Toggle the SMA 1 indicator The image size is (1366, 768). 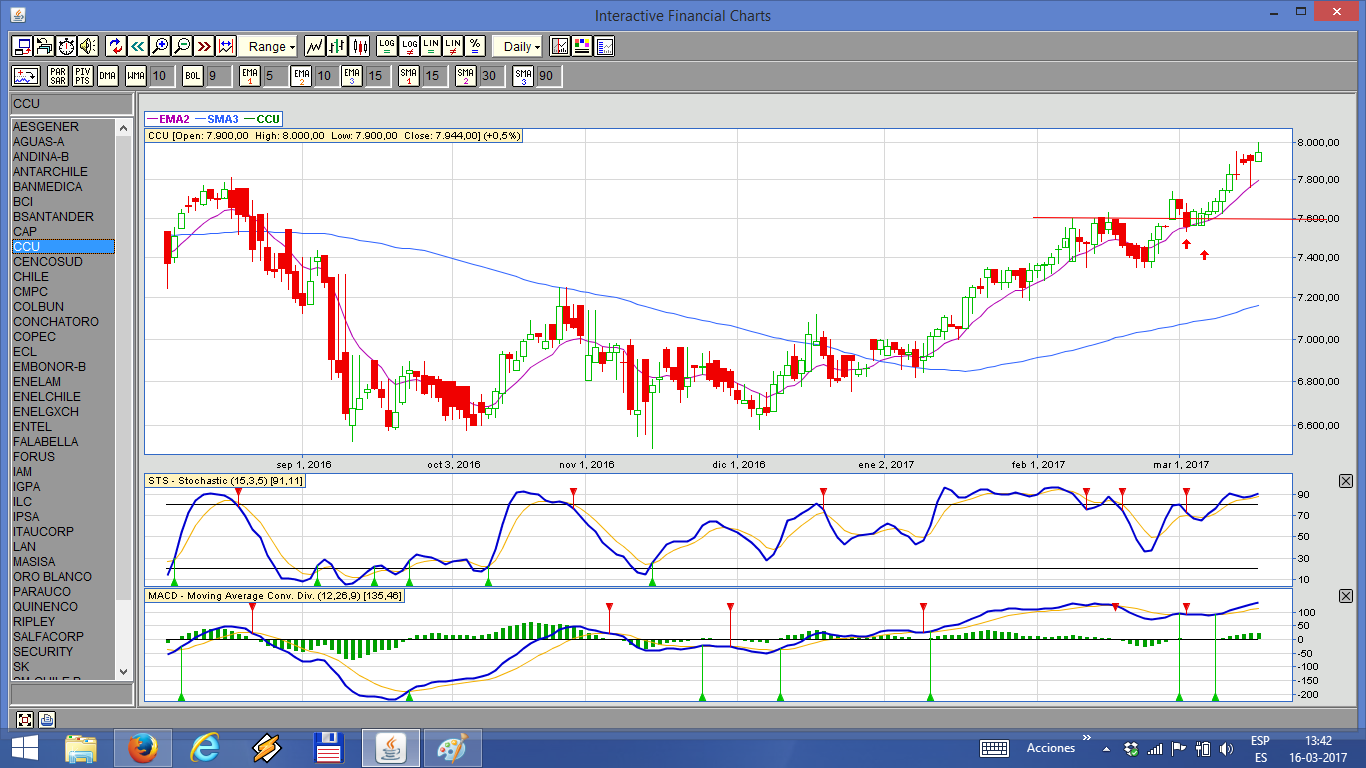pos(408,76)
